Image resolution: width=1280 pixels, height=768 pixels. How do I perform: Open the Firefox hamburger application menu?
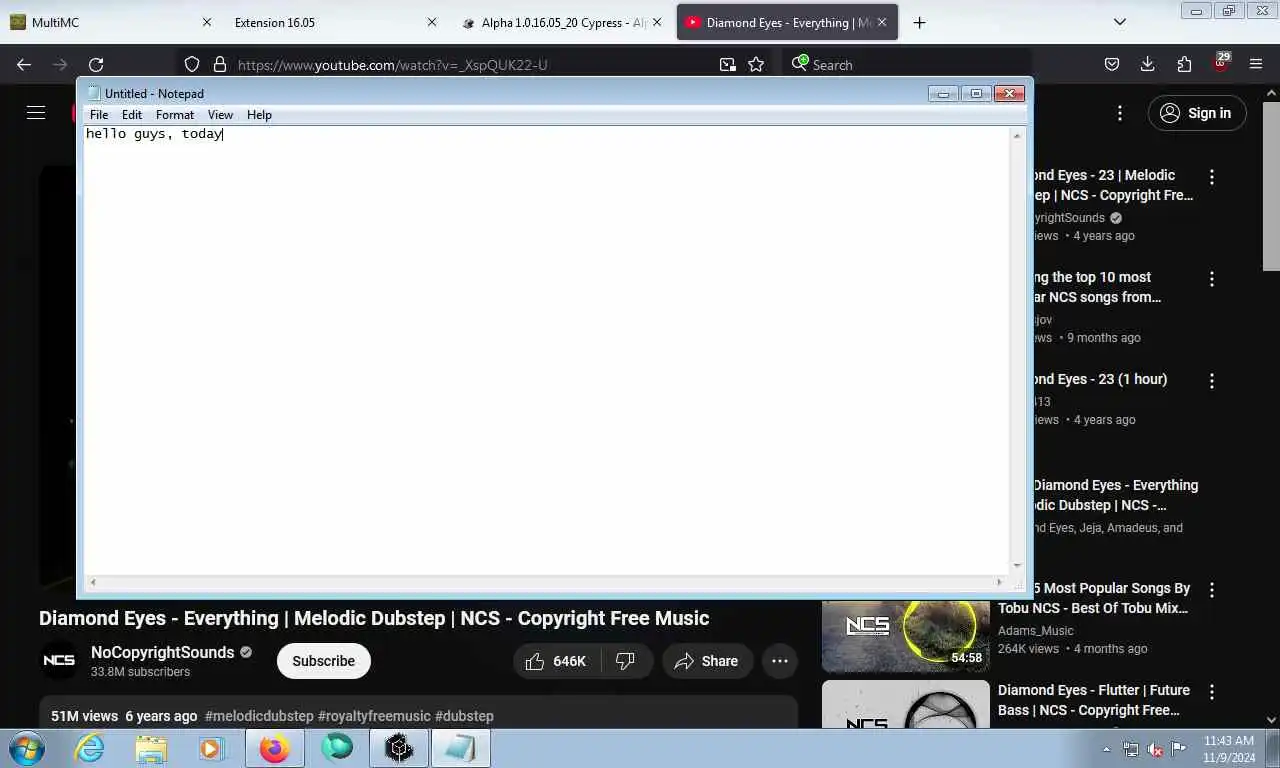tap(1256, 65)
